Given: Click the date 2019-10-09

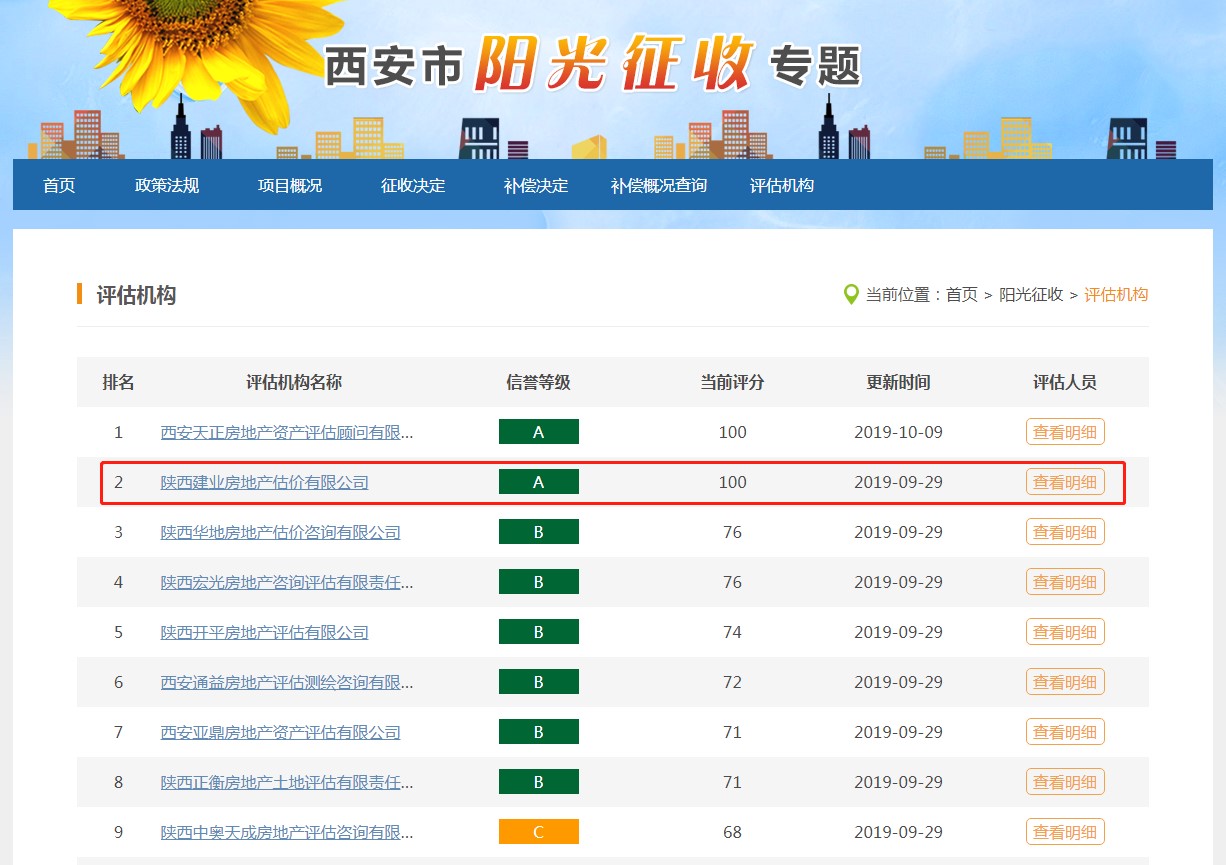Looking at the screenshot, I should pos(898,432).
